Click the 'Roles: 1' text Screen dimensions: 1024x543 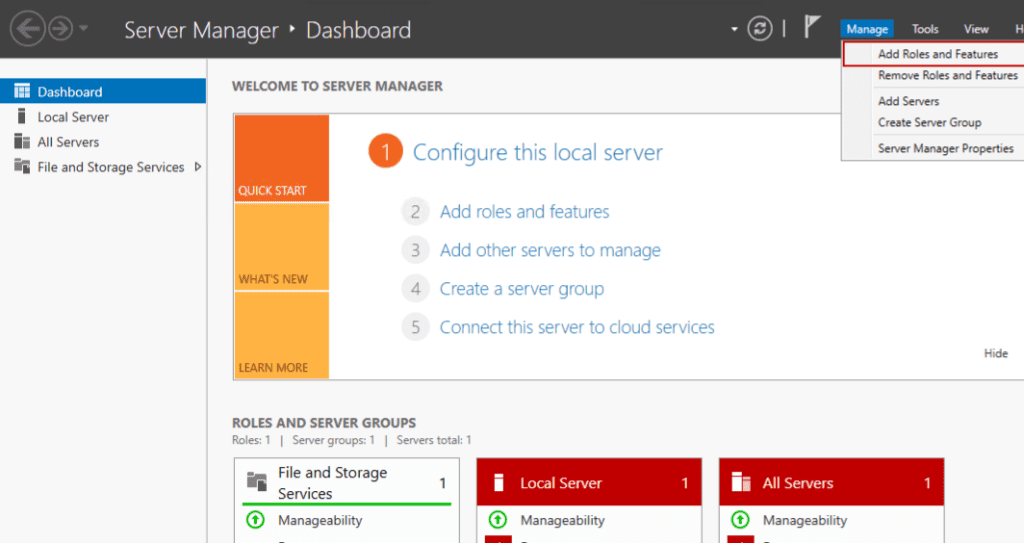coord(251,440)
